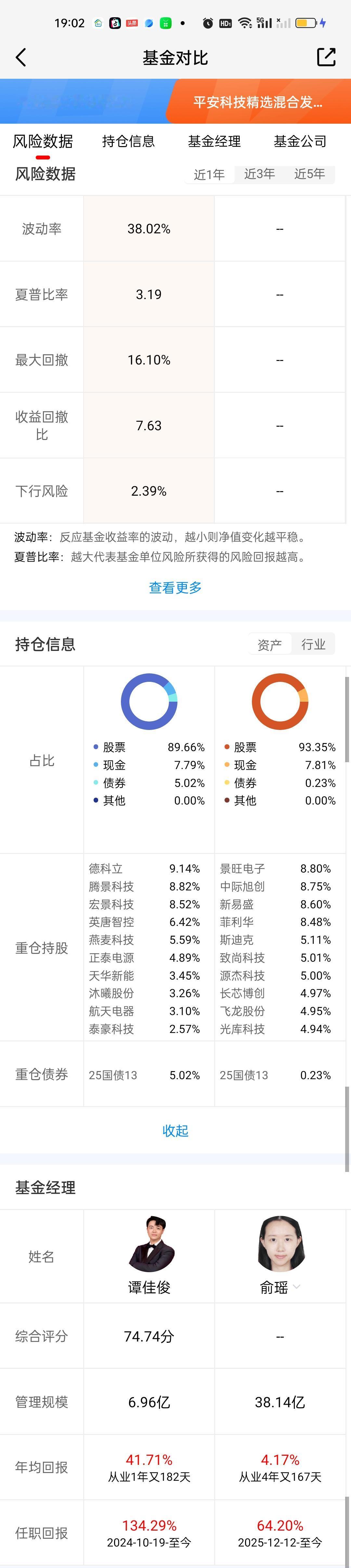Tap the battery charging icon
The width and height of the screenshot is (351, 1568).
point(311,23)
